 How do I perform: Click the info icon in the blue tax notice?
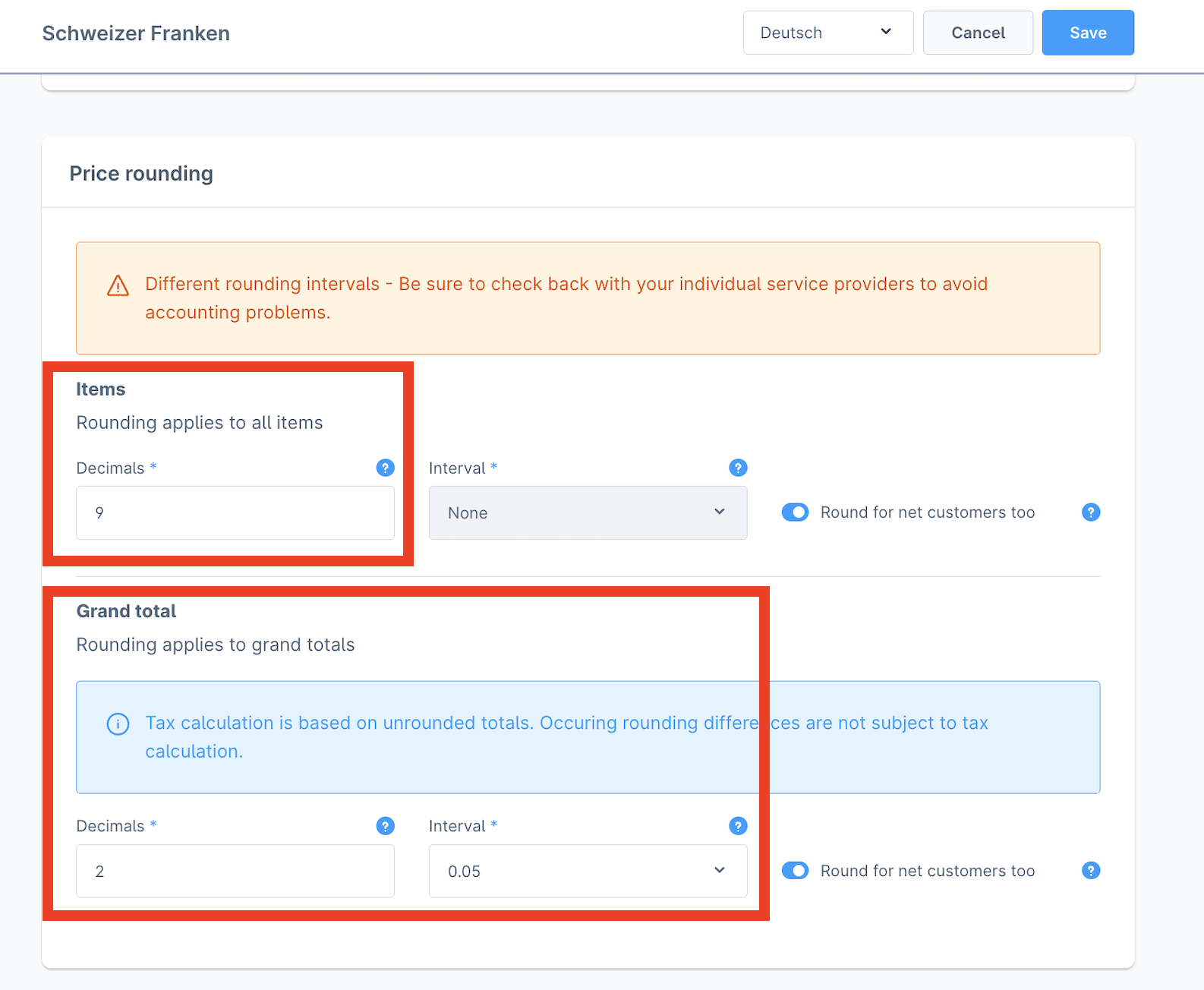click(118, 724)
